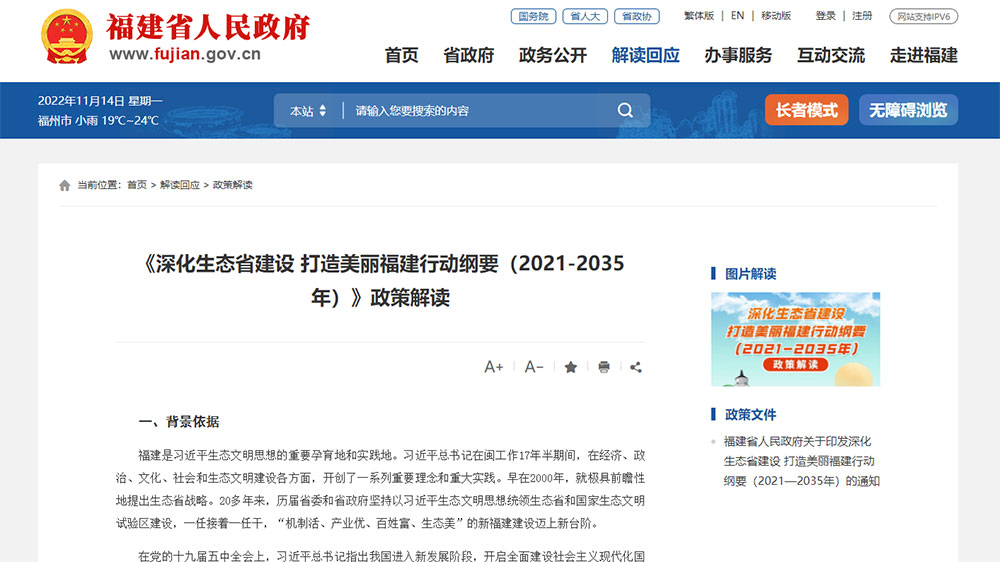The height and width of the screenshot is (562, 1000).
Task: Open the 图片解读 banner thumbnail
Action: (x=795, y=339)
